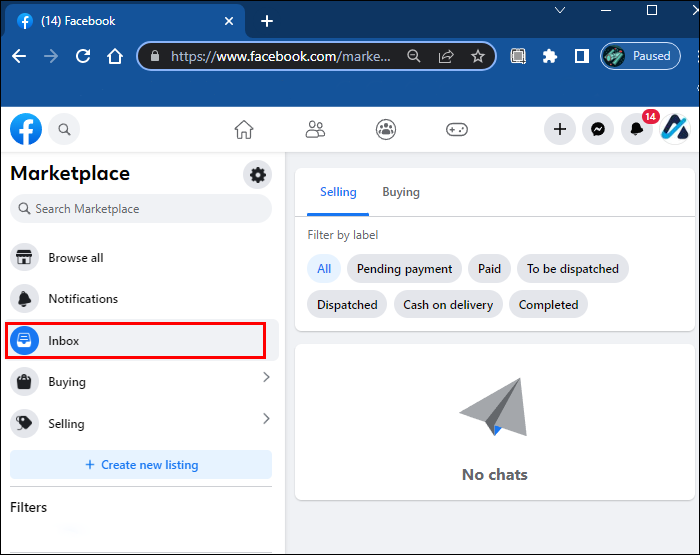Click the Marketplace settings gear
700x555 pixels.
coord(258,175)
